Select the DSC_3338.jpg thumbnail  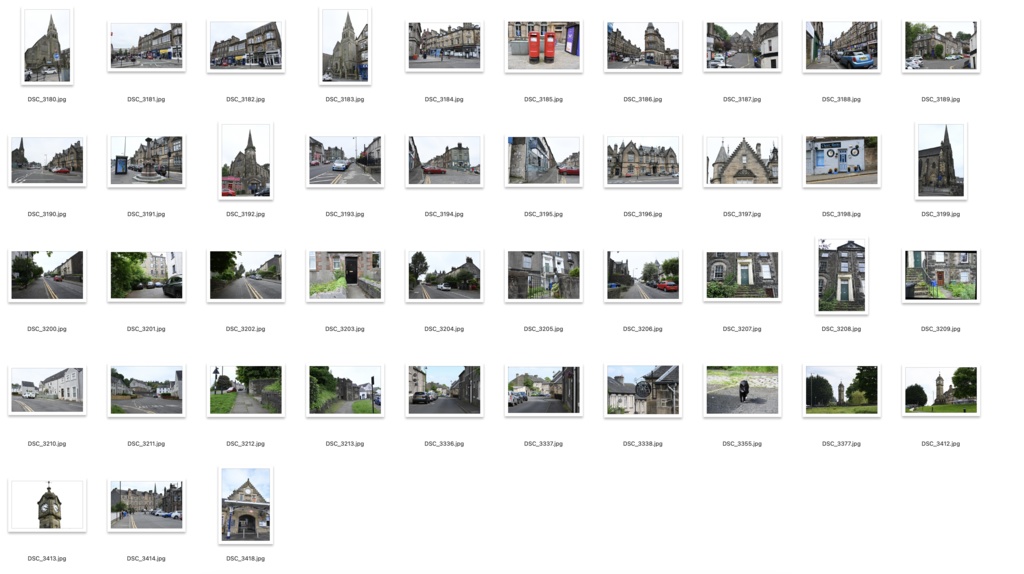coord(643,391)
